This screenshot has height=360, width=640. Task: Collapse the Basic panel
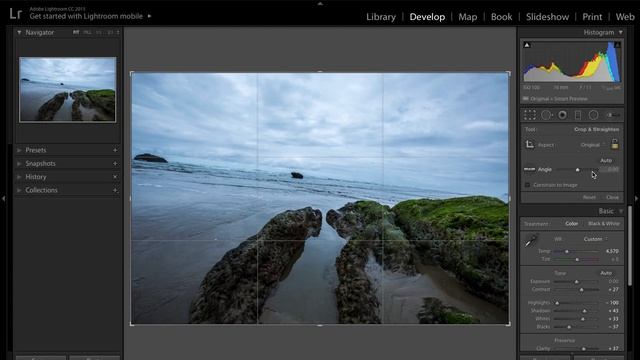click(x=621, y=211)
